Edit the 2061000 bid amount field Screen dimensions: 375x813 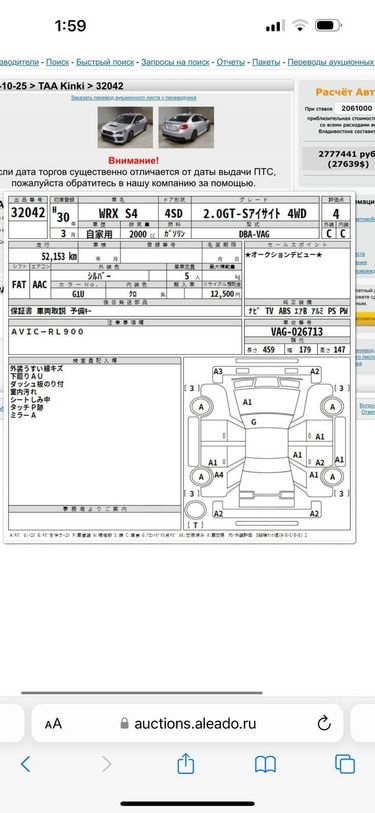tap(354, 108)
